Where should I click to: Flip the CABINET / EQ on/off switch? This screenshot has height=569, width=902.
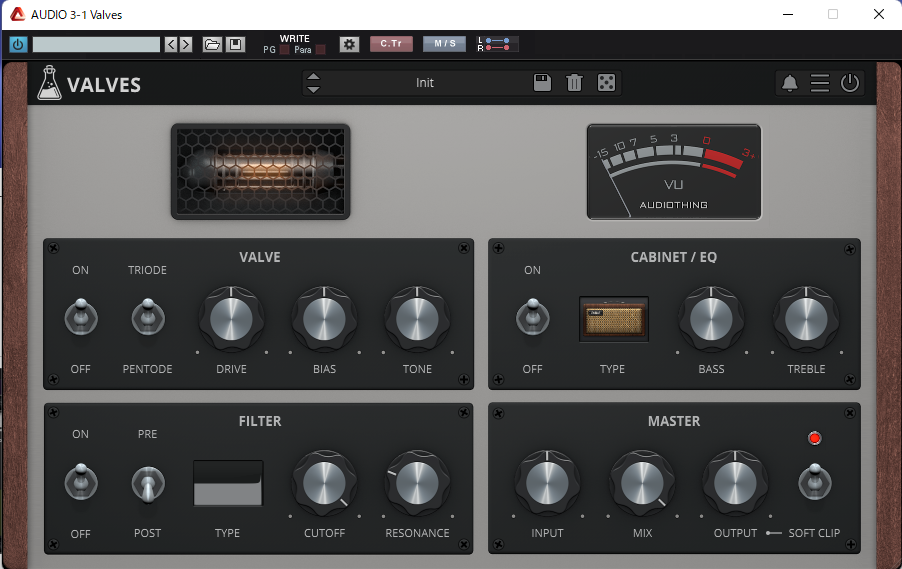533,317
